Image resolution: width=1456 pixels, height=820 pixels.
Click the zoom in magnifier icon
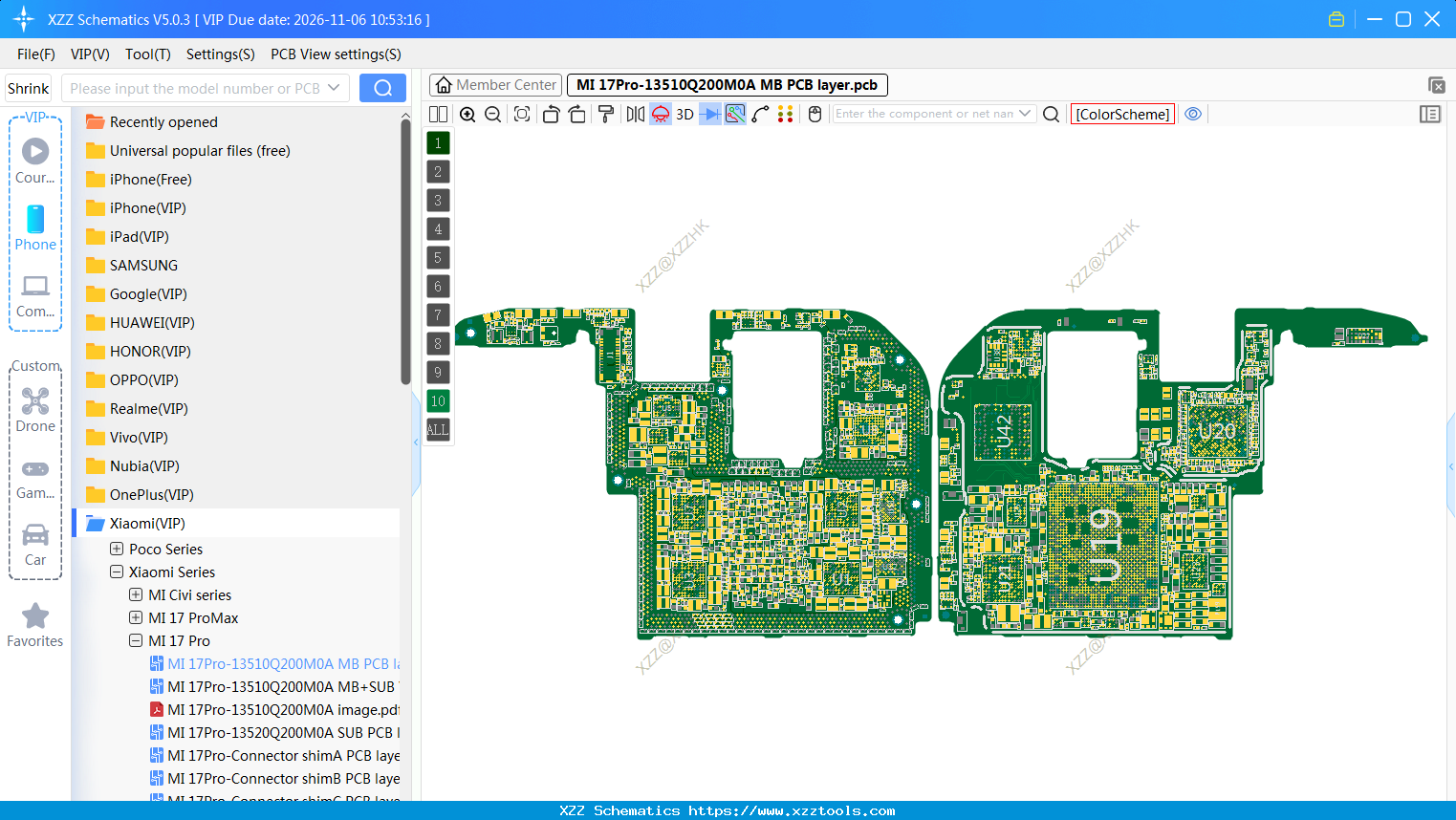click(x=467, y=115)
